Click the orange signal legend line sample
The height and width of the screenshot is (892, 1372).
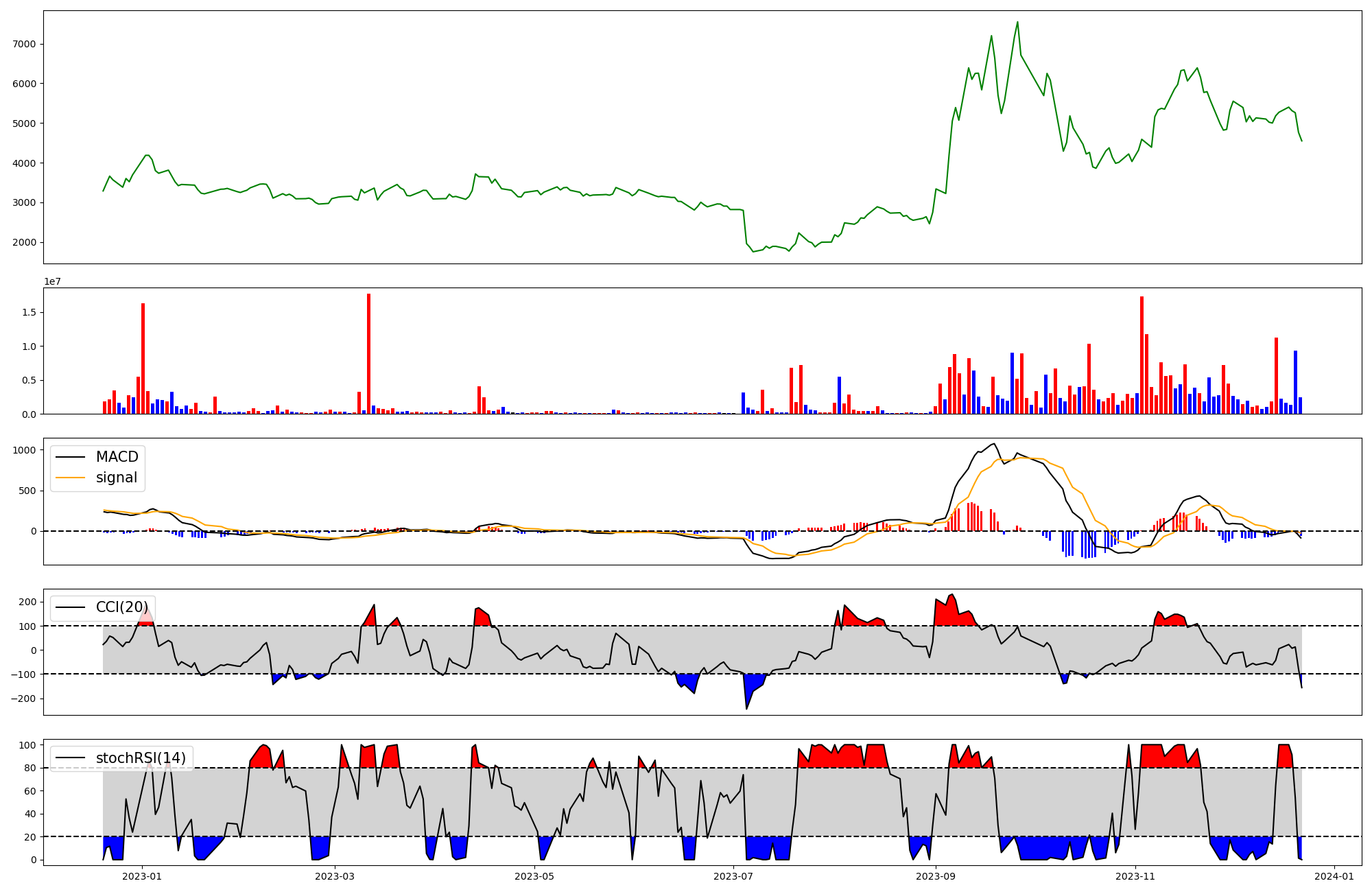pyautogui.click(x=71, y=478)
